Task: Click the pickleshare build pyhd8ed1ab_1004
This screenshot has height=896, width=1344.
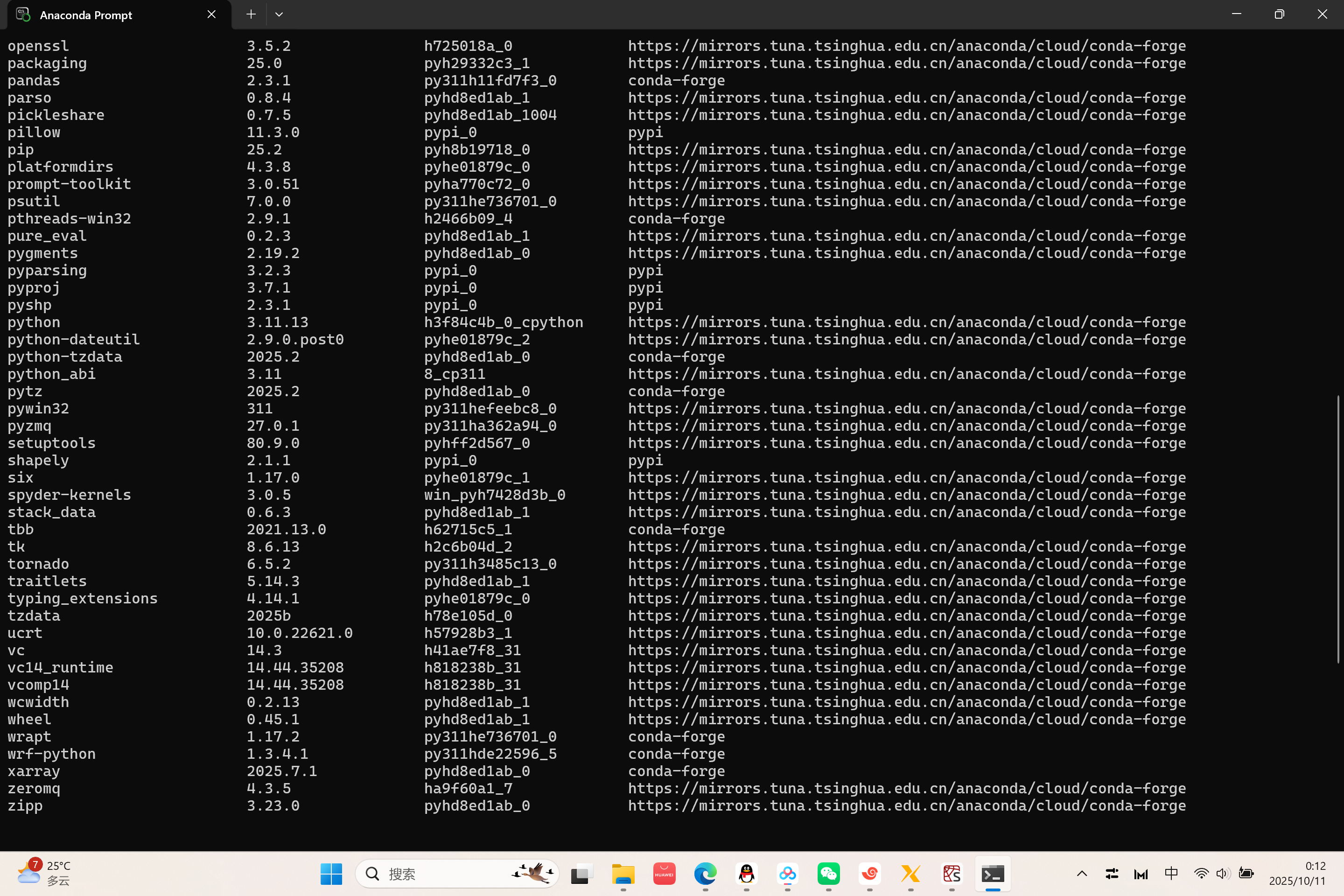Action: pos(490,115)
